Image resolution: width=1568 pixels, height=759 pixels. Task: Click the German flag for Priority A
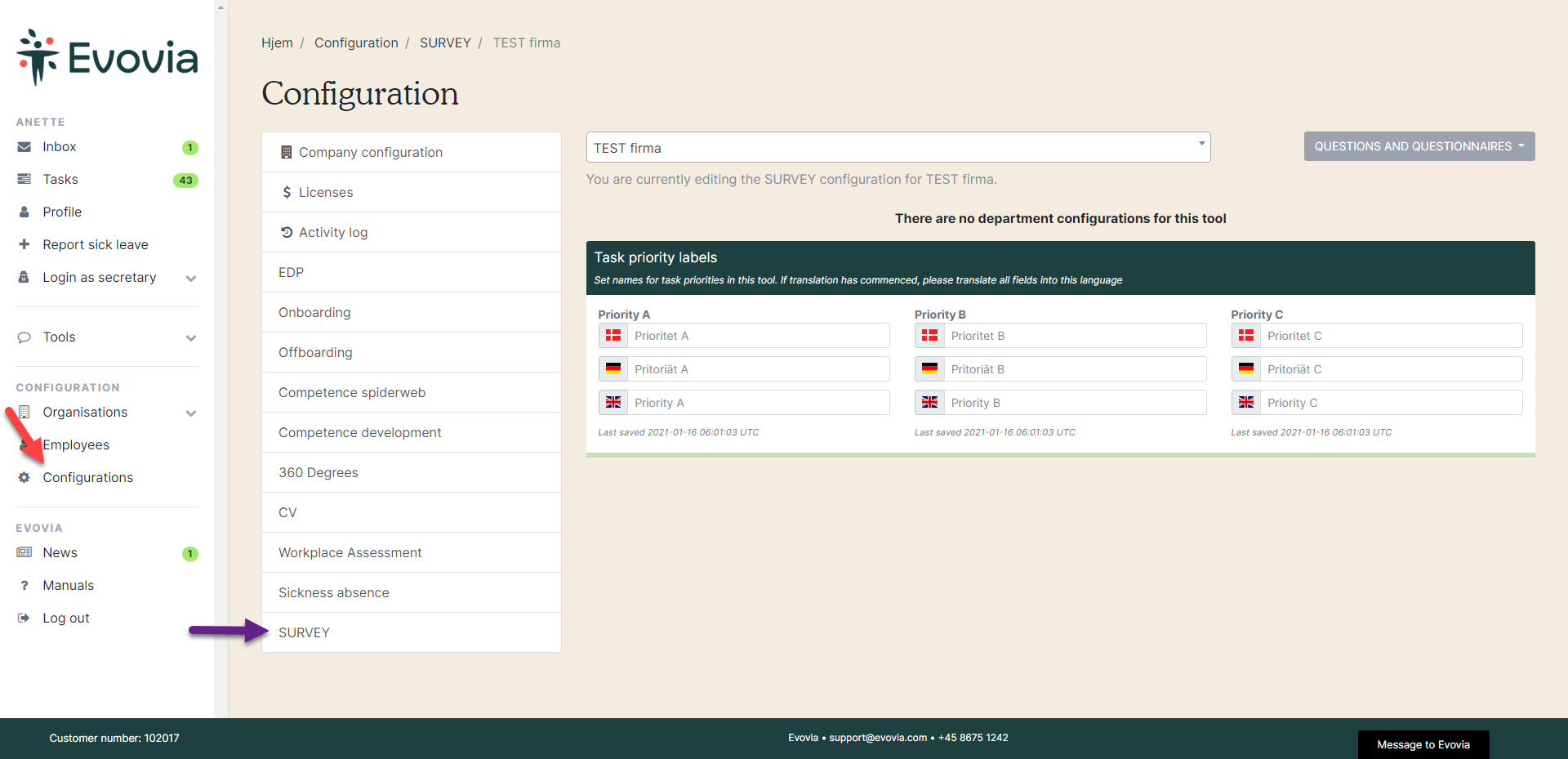(x=613, y=369)
